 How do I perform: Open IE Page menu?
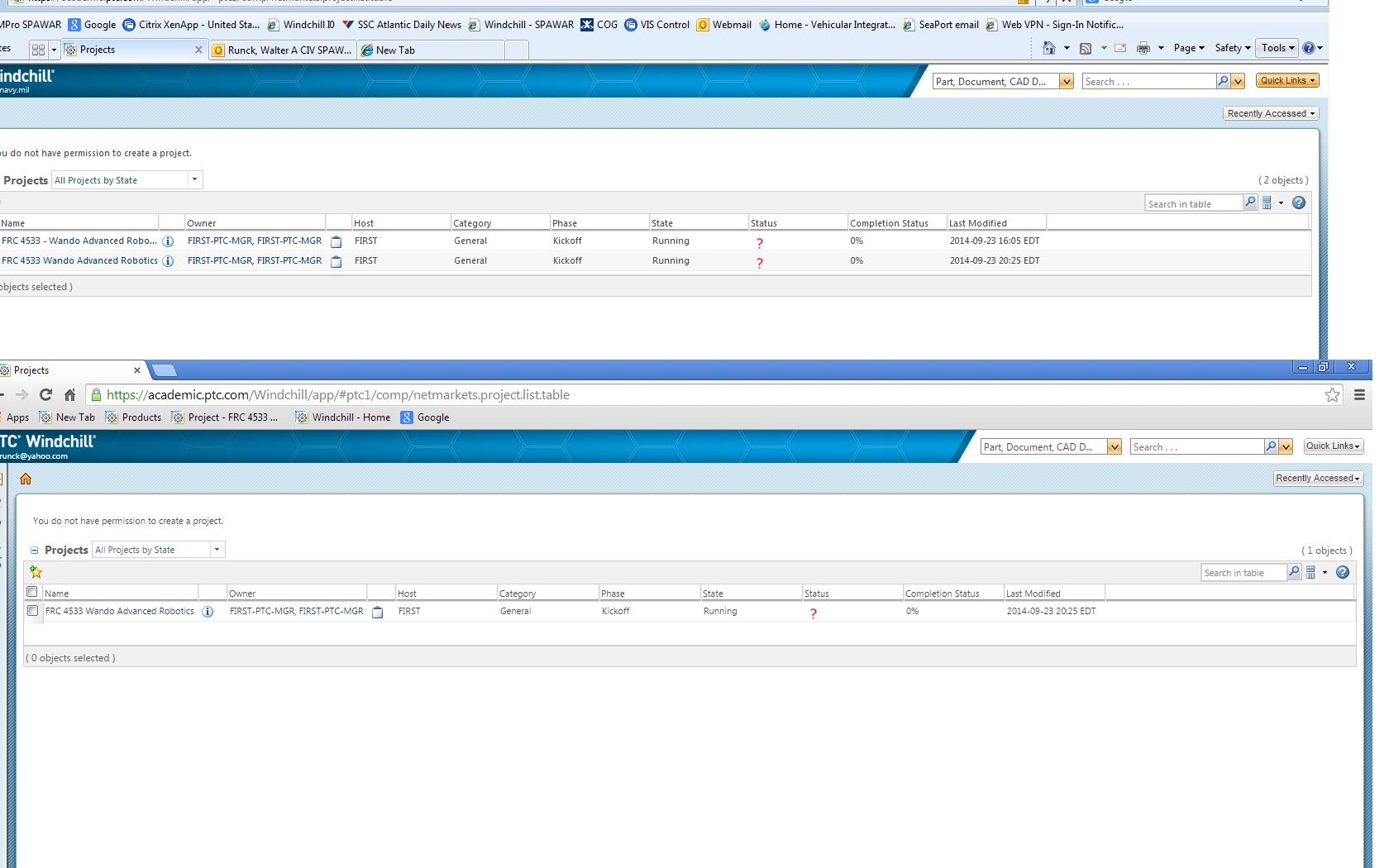[1189, 48]
